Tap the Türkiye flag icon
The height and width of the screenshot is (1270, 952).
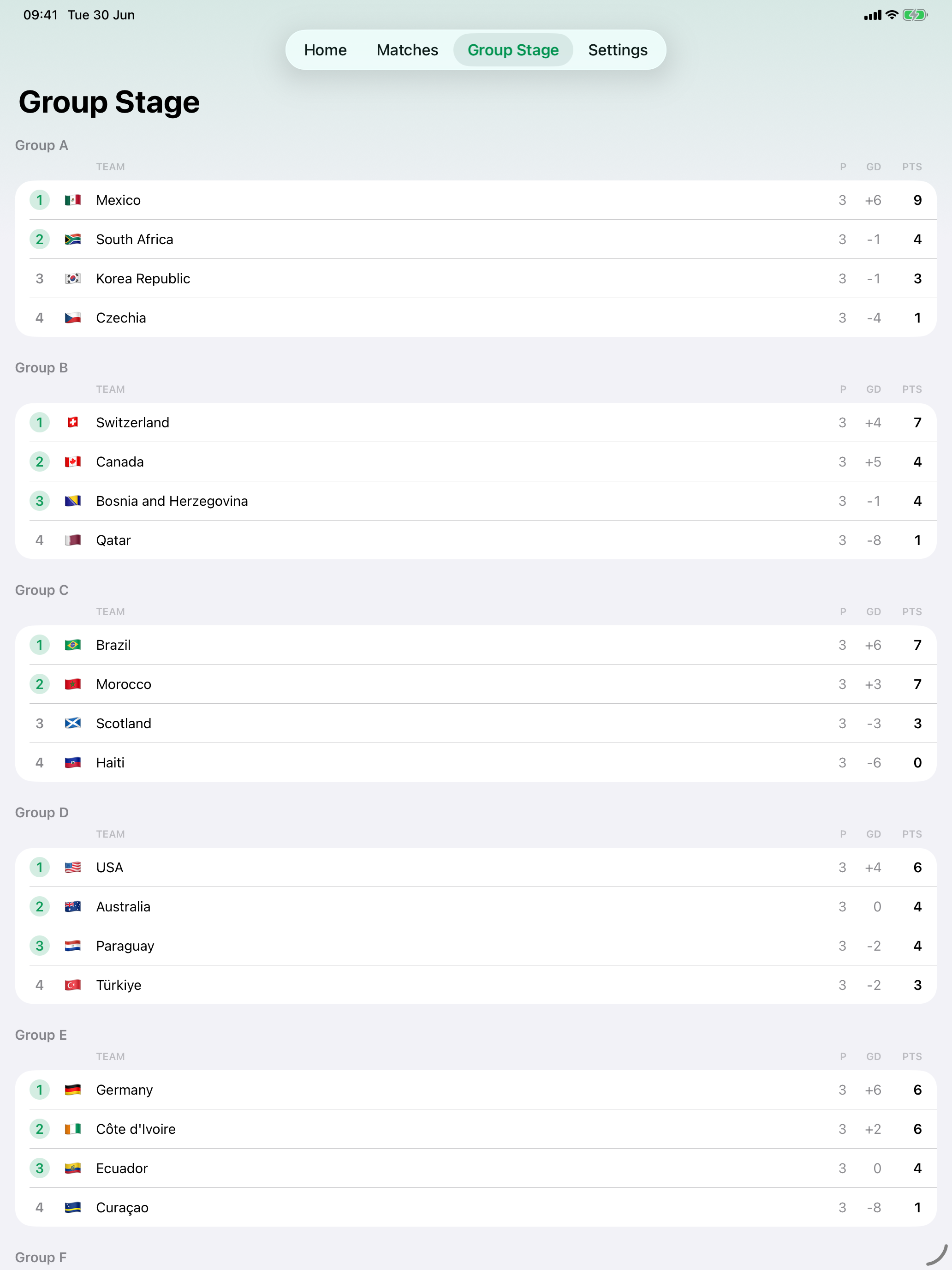point(73,985)
